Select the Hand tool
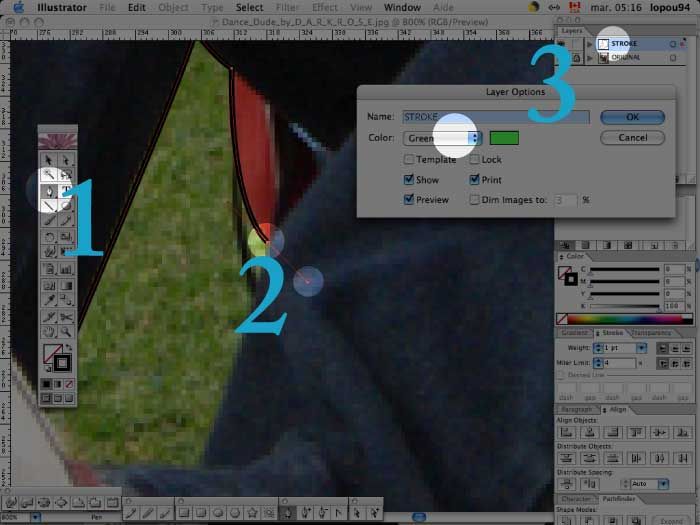 (49, 332)
